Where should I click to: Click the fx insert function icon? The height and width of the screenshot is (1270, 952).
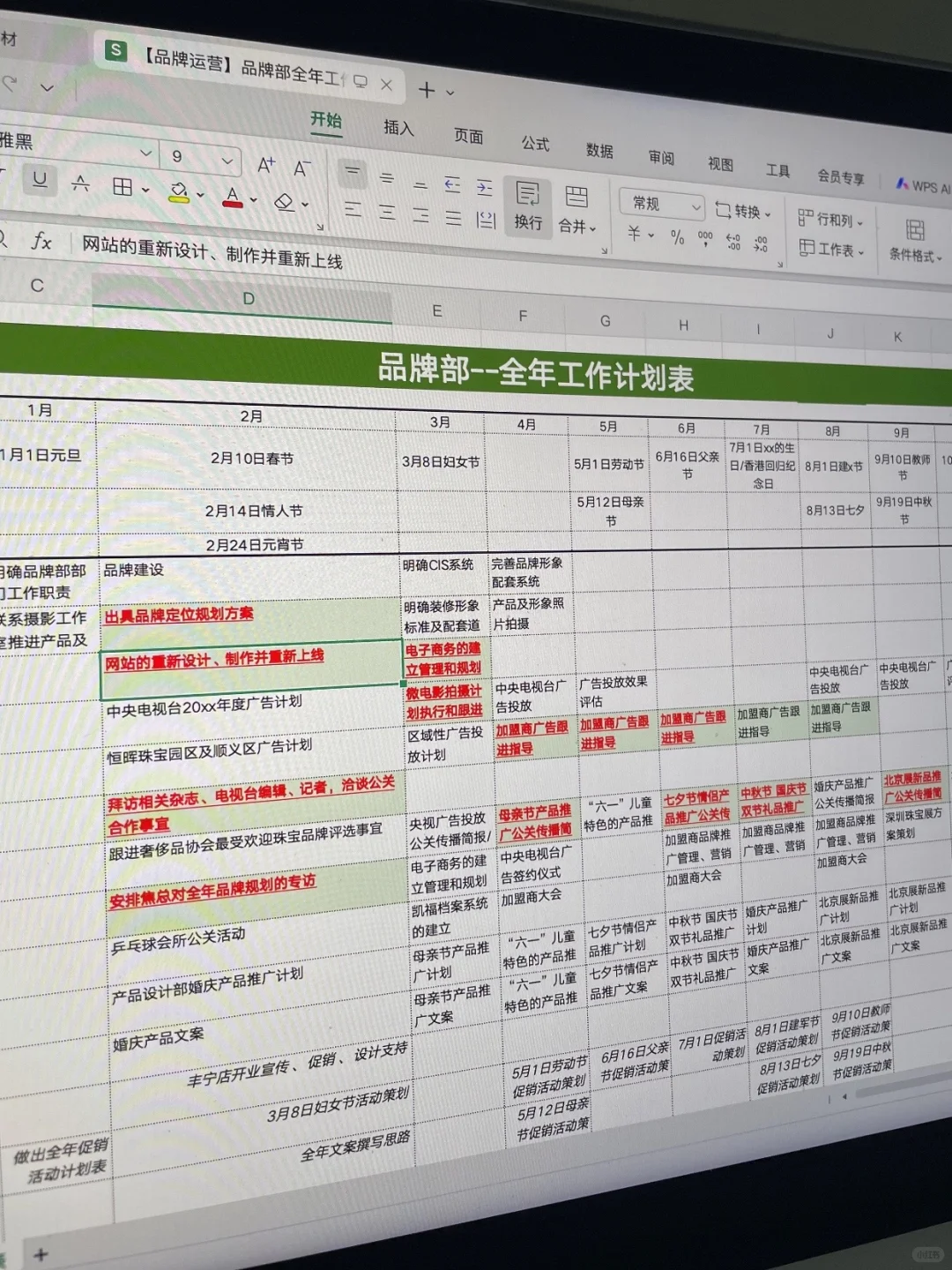pos(41,241)
